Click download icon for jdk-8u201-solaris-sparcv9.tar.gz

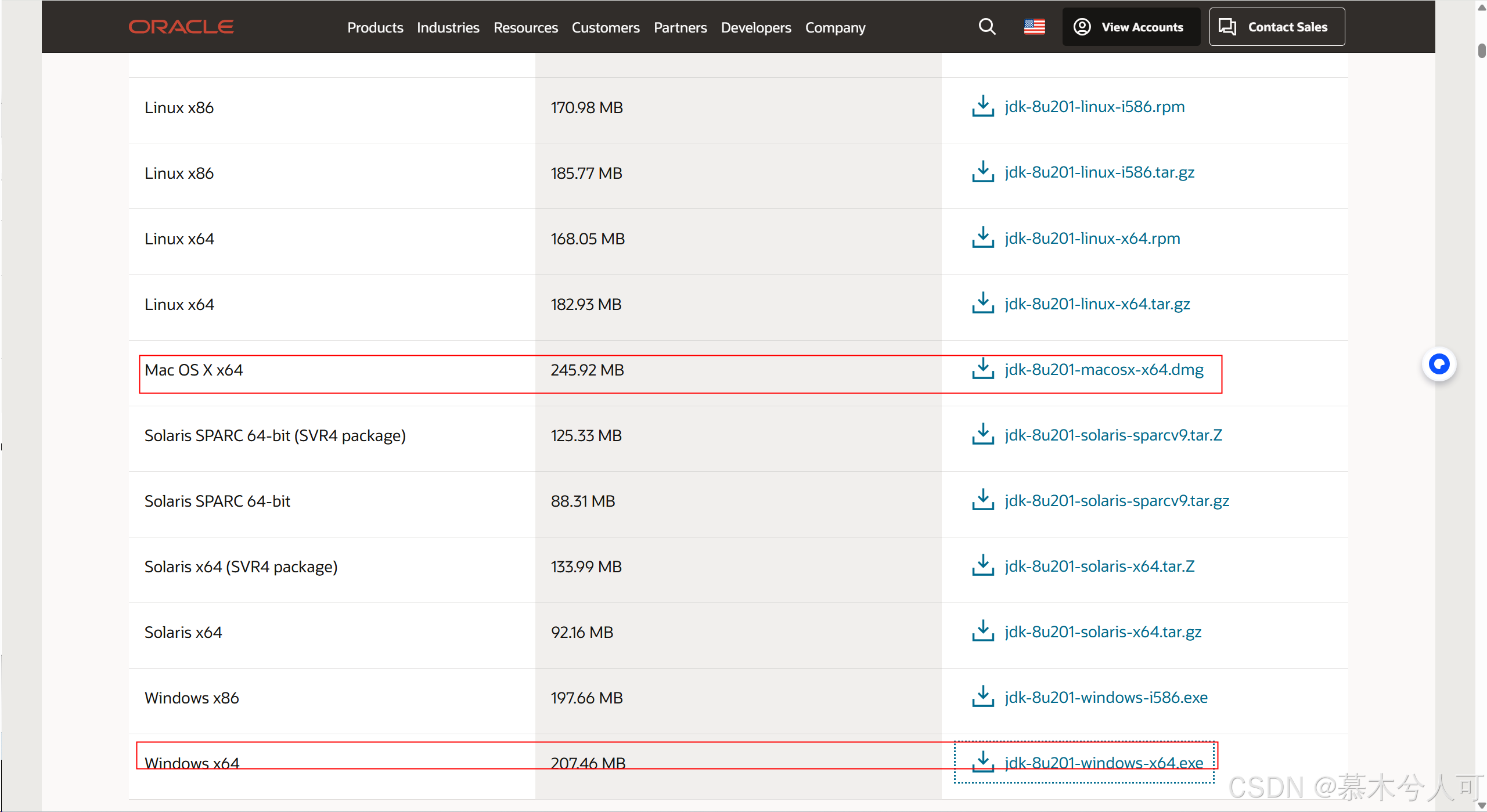point(983,500)
